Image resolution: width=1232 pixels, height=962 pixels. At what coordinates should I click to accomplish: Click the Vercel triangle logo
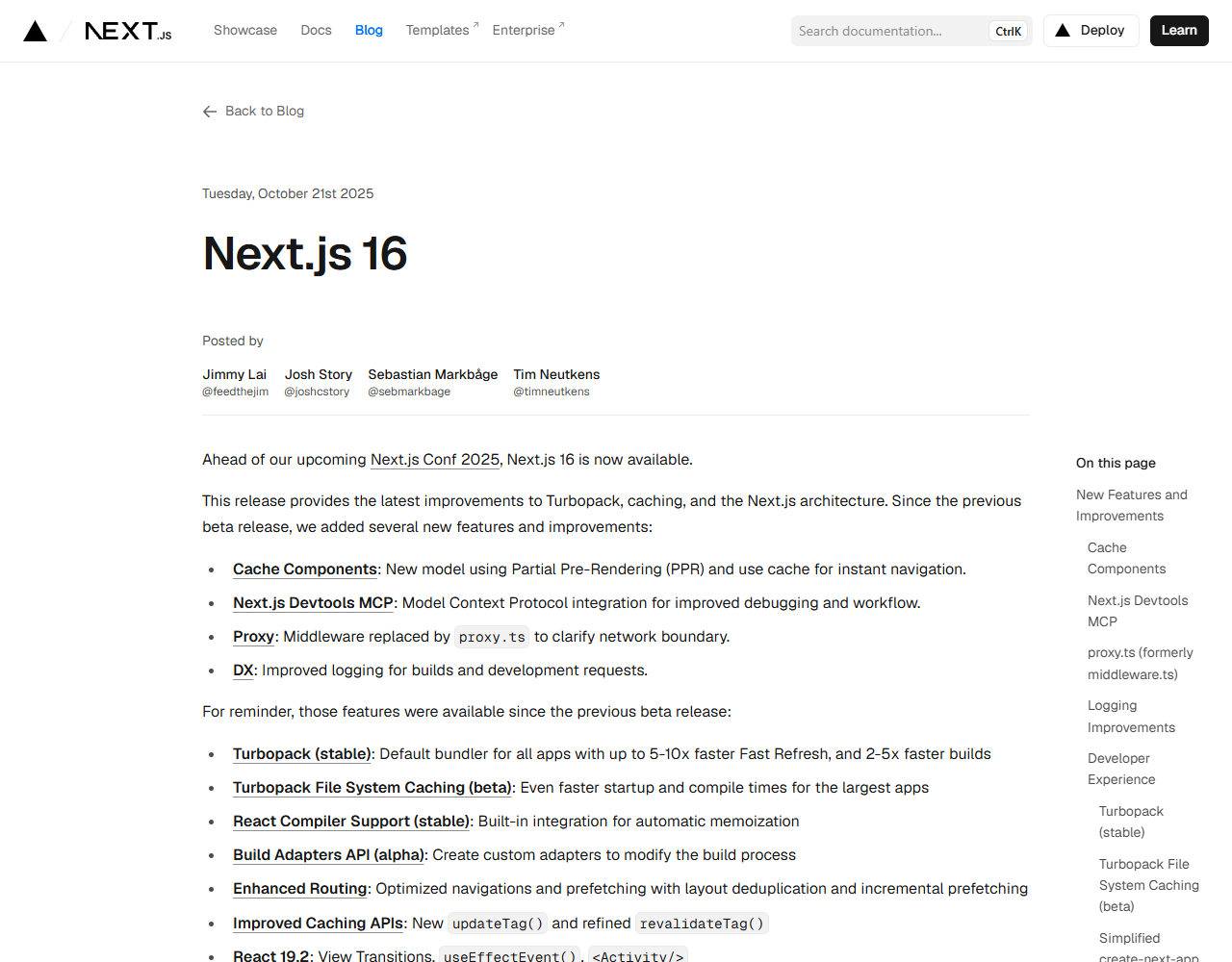[35, 31]
